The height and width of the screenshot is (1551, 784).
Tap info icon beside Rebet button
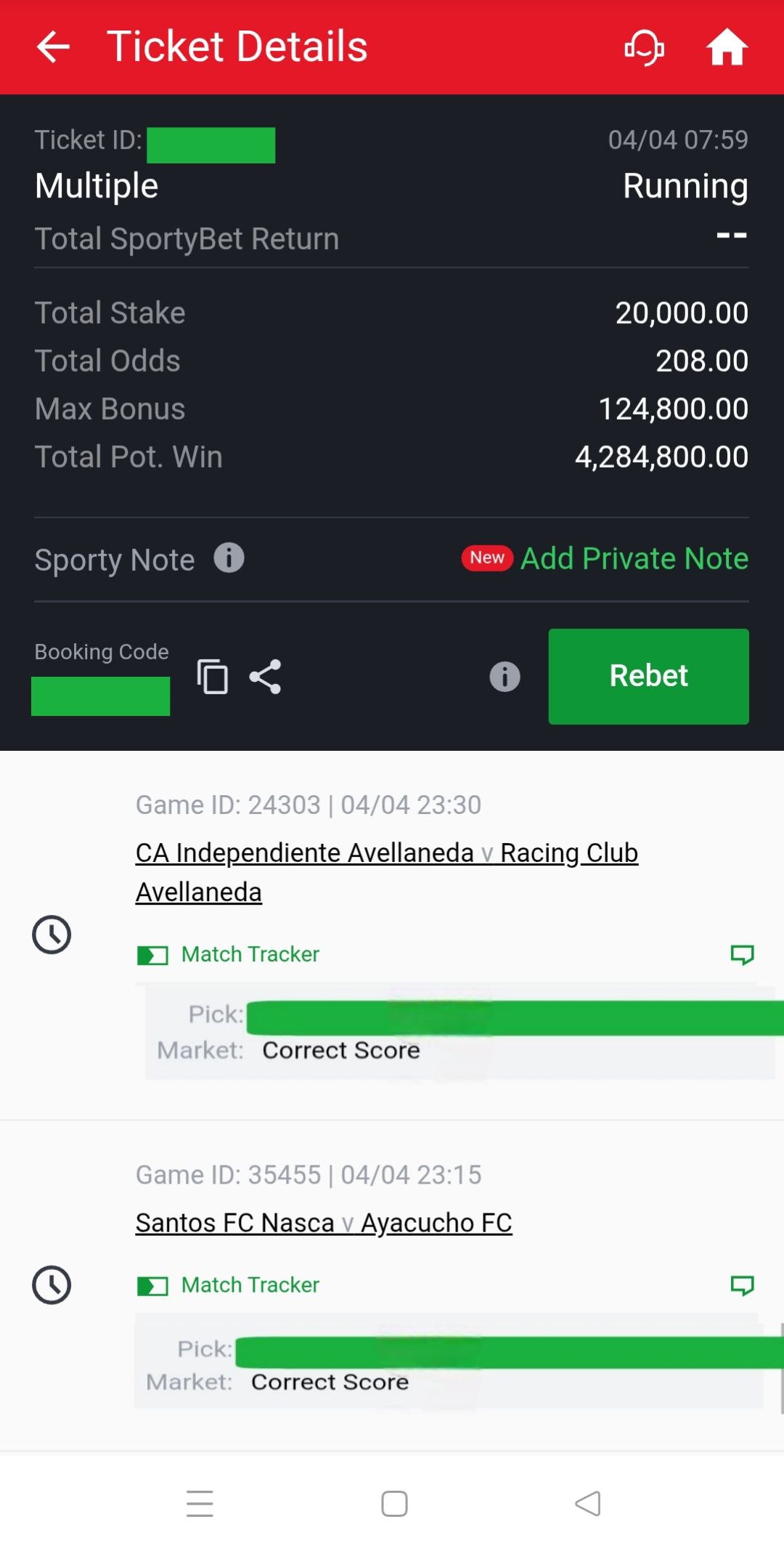[x=505, y=677]
